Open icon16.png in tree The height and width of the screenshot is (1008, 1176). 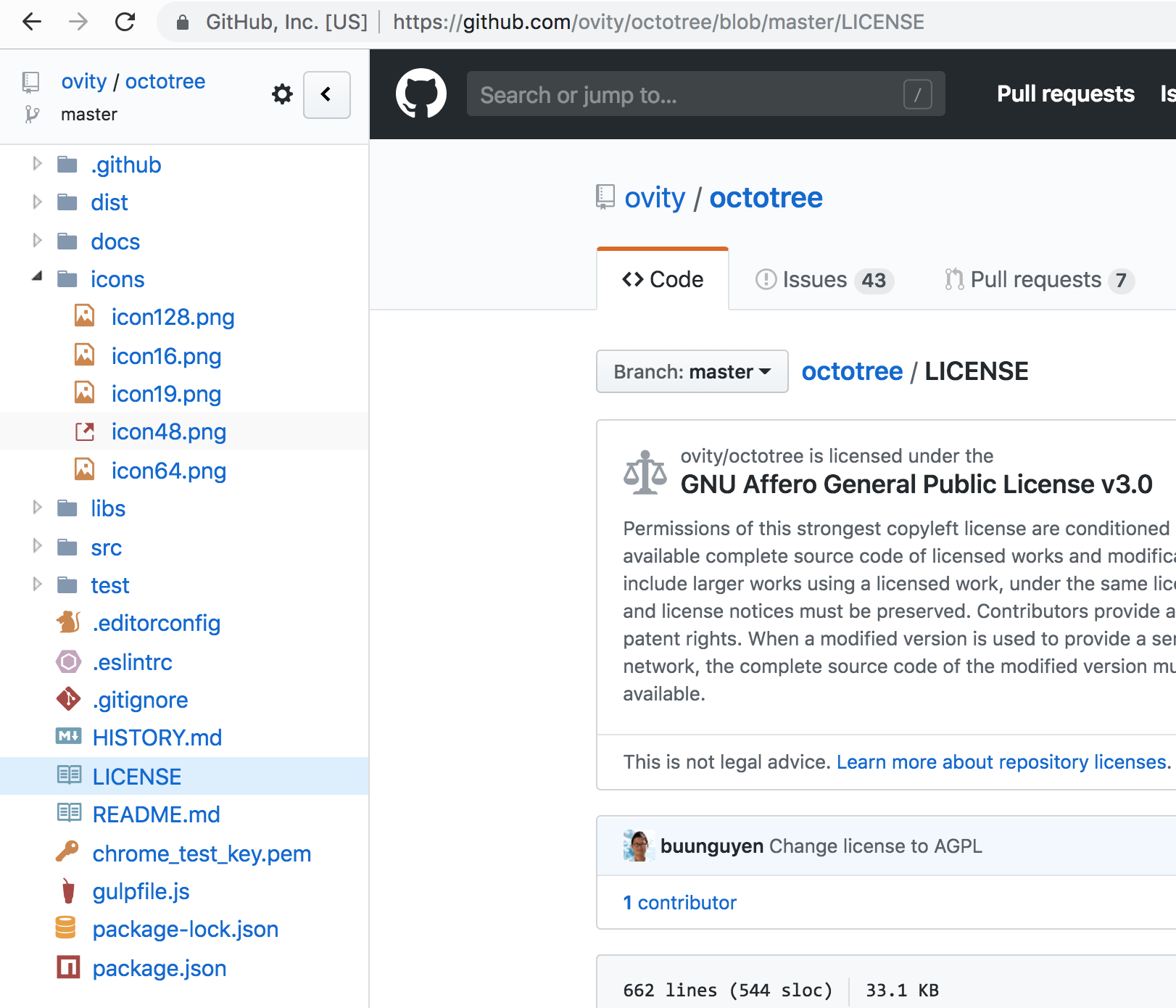tap(166, 356)
